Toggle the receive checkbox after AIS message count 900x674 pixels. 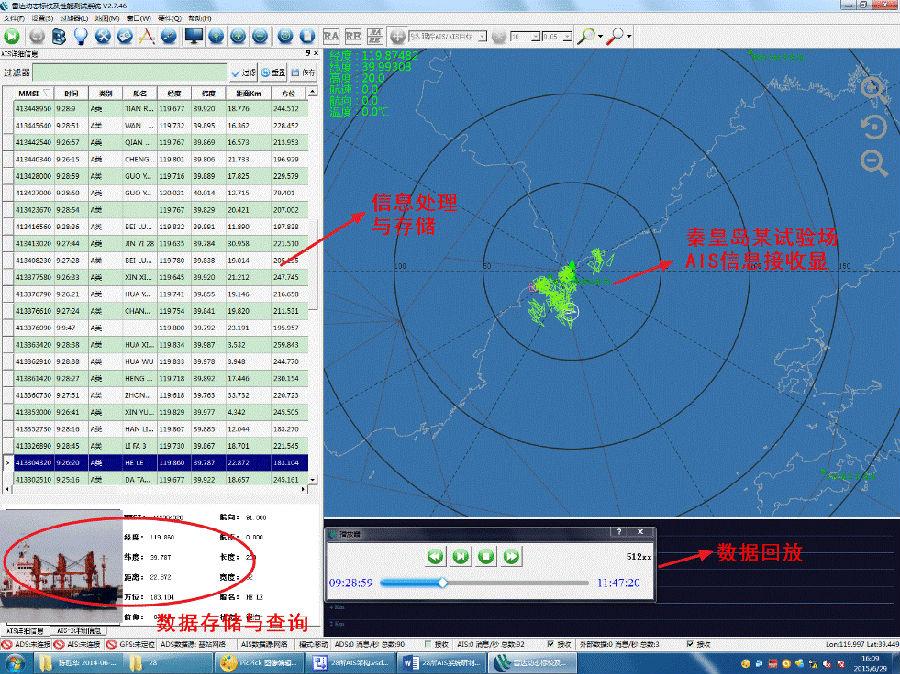pos(552,644)
